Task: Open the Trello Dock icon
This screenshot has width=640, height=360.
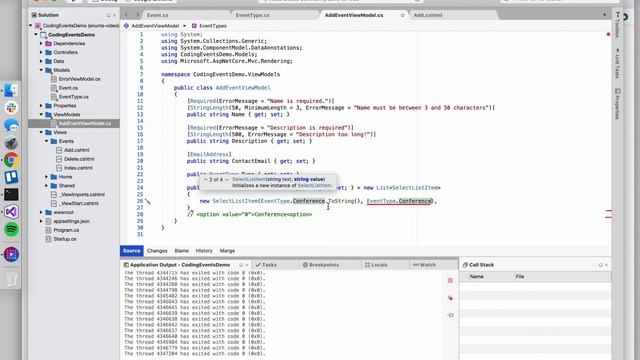Action: (11, 177)
